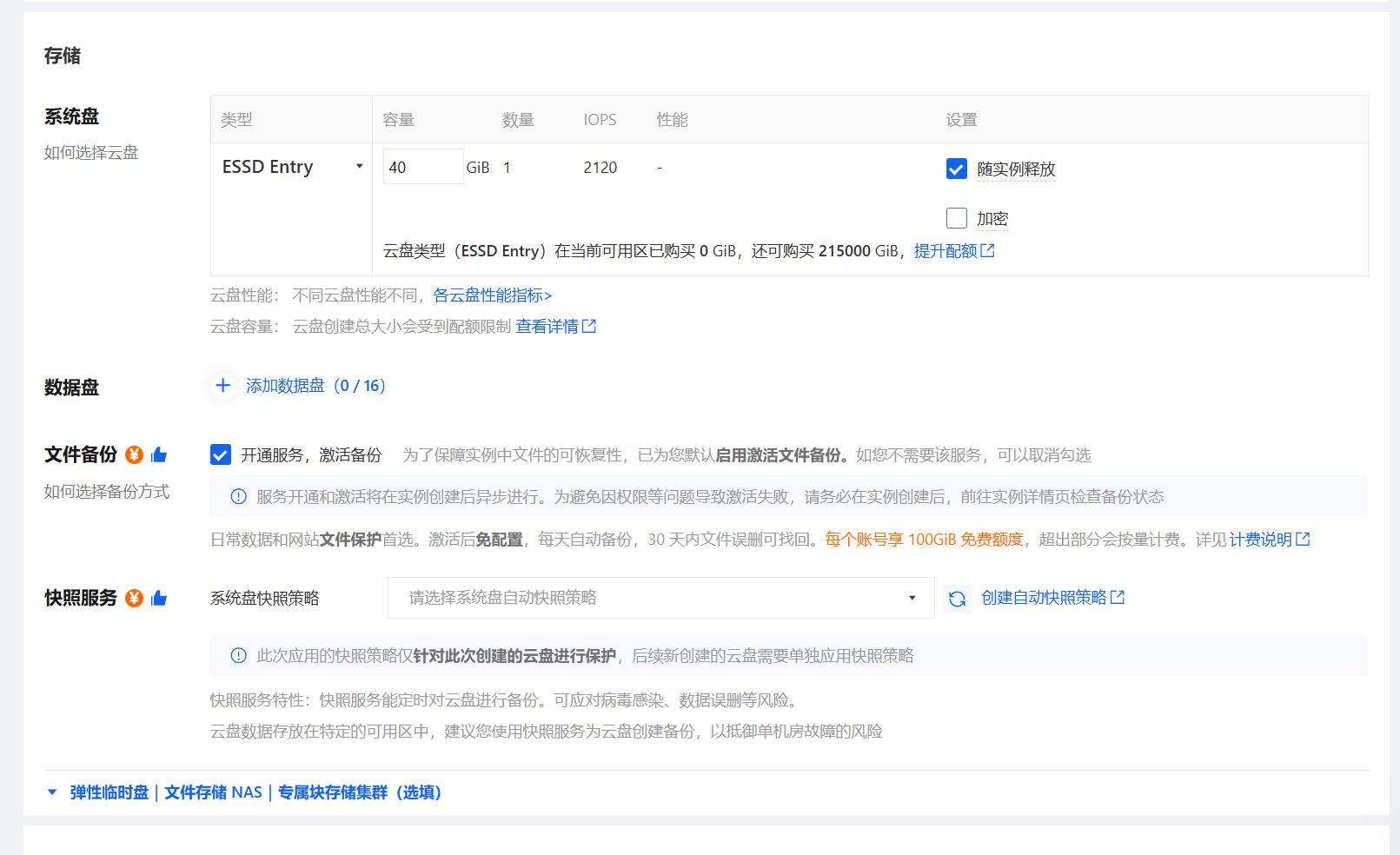The image size is (1400, 855).
Task: Open 各云盘性能指标> link
Action: click(x=493, y=295)
